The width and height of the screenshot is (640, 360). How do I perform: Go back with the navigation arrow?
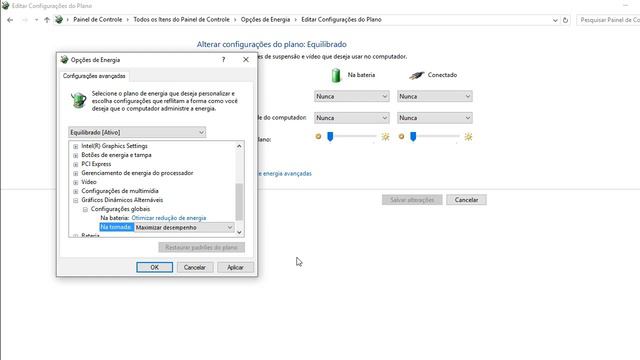pyautogui.click(x=10, y=20)
